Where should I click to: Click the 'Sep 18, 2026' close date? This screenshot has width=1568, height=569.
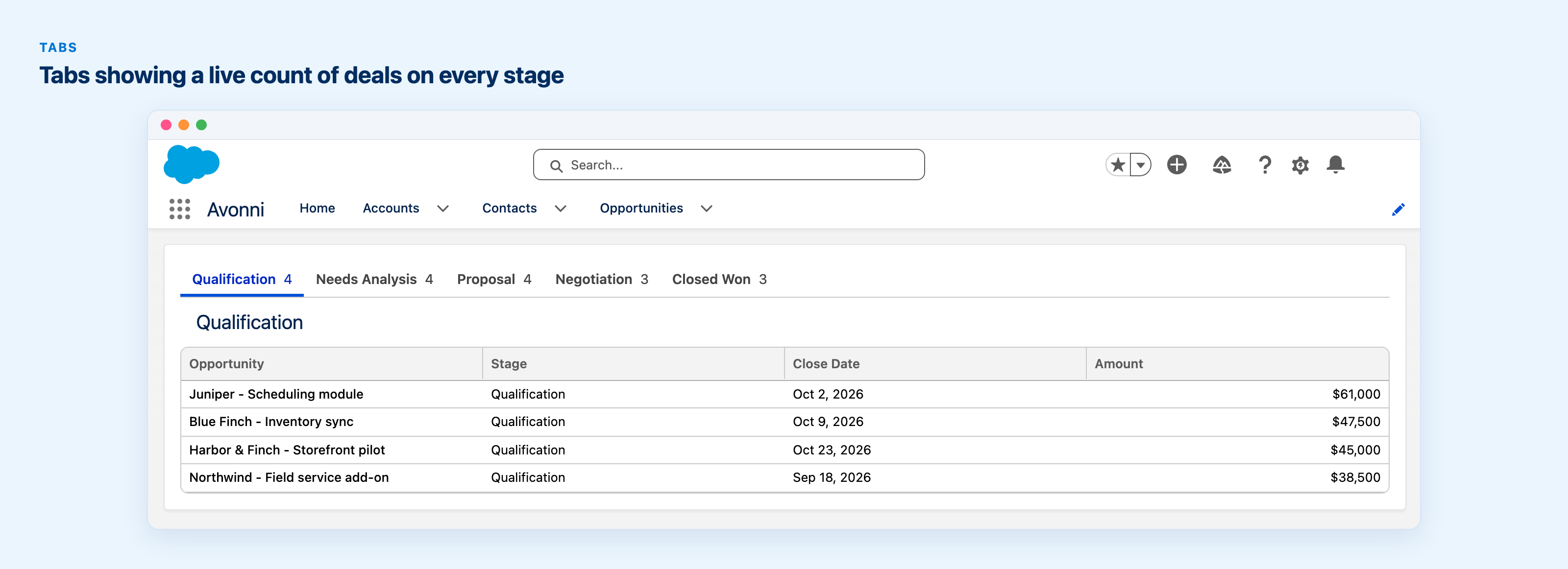click(x=832, y=478)
